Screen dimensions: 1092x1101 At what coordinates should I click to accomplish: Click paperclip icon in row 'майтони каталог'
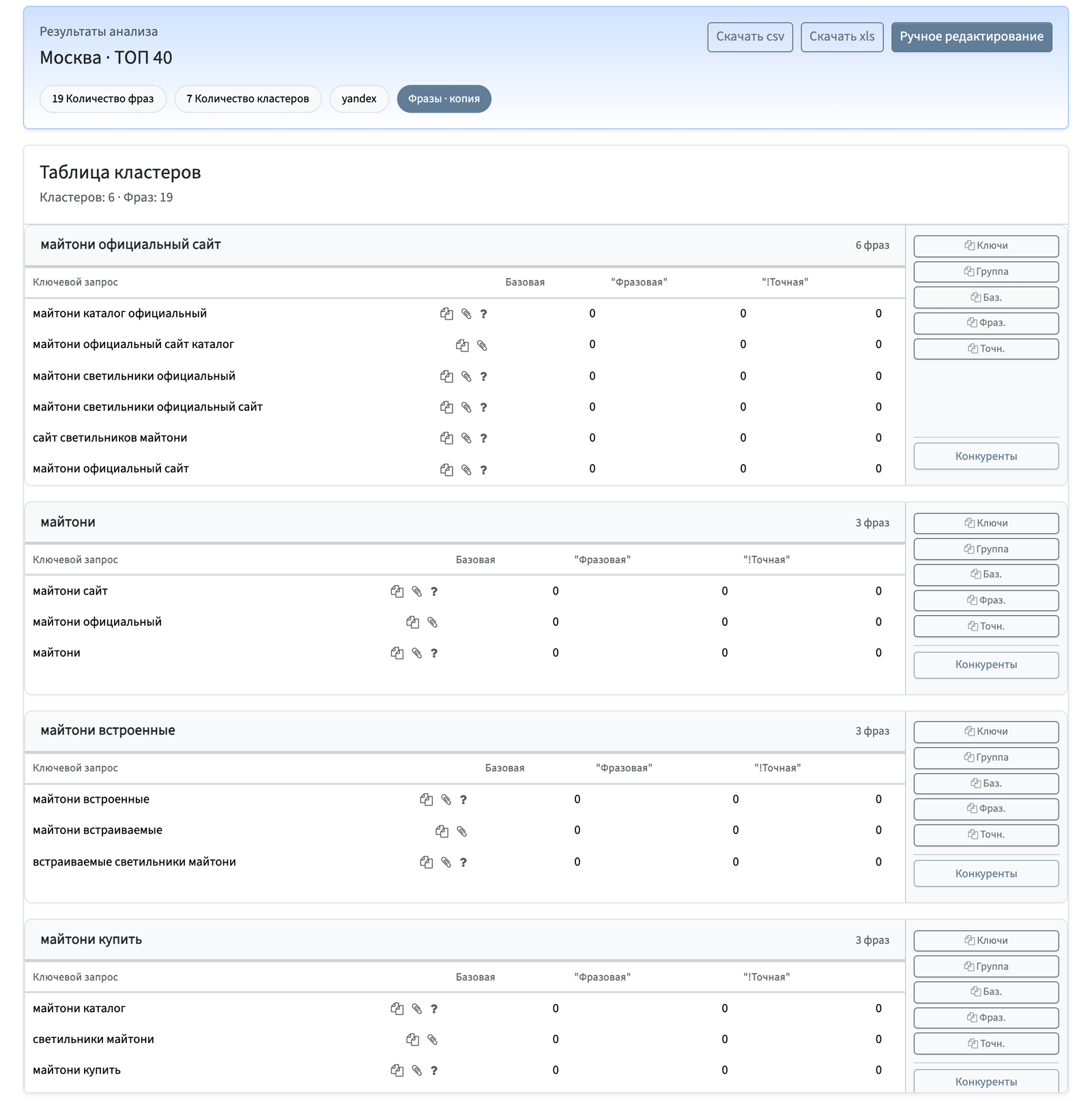416,1009
